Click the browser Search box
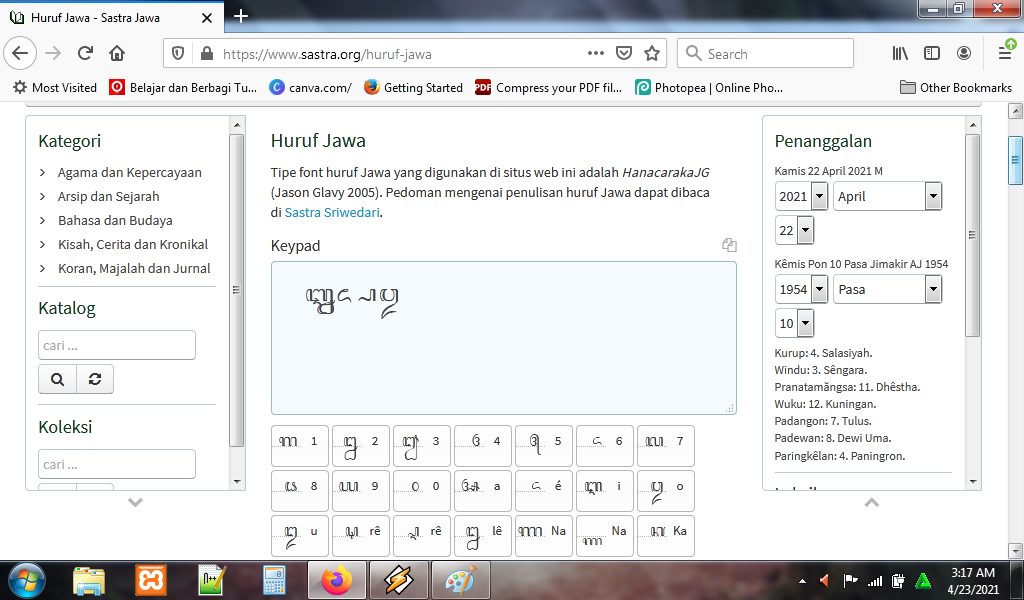1024x600 pixels. (x=765, y=54)
